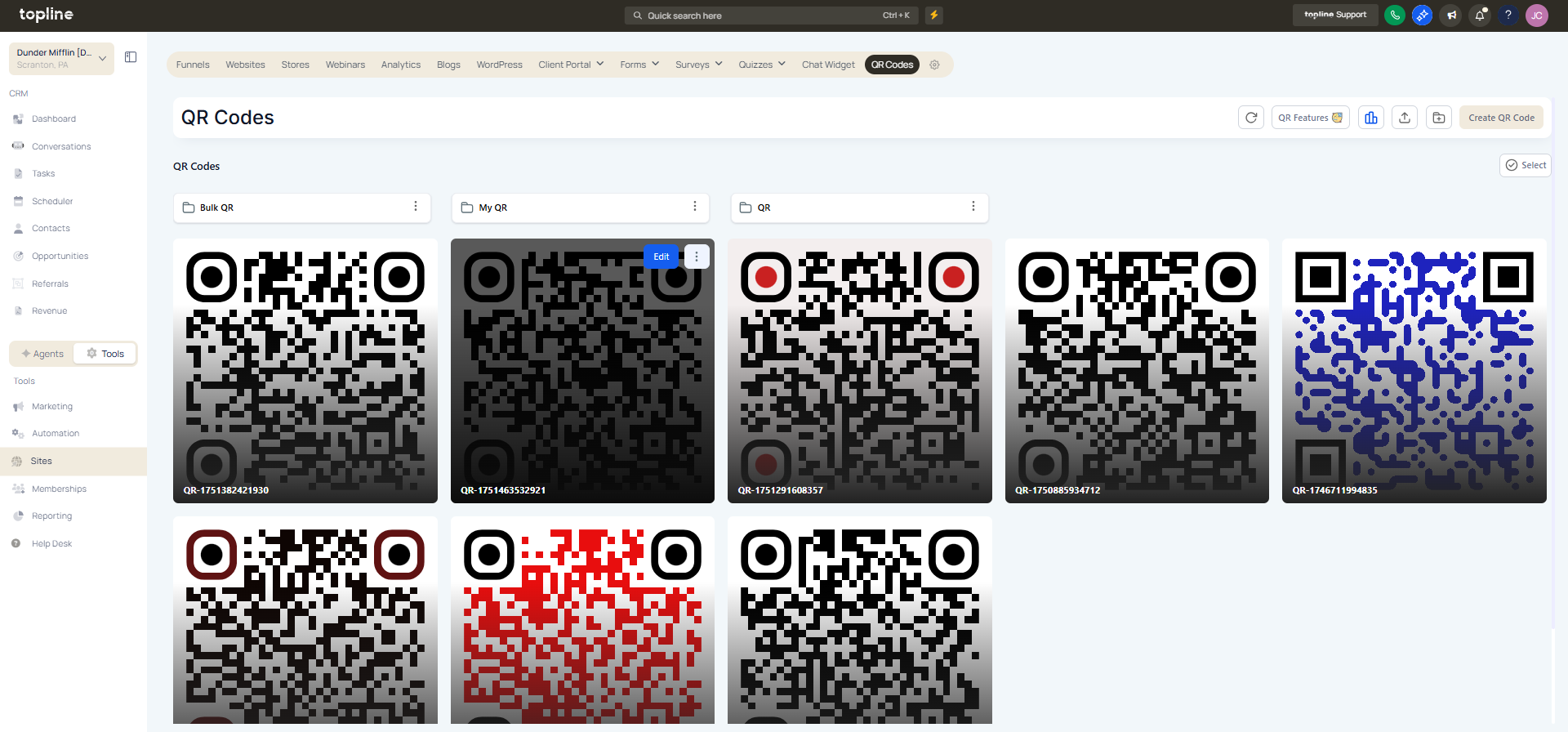Image resolution: width=1568 pixels, height=732 pixels.
Task: Open QR folder three-dot menu
Action: [x=973, y=207]
